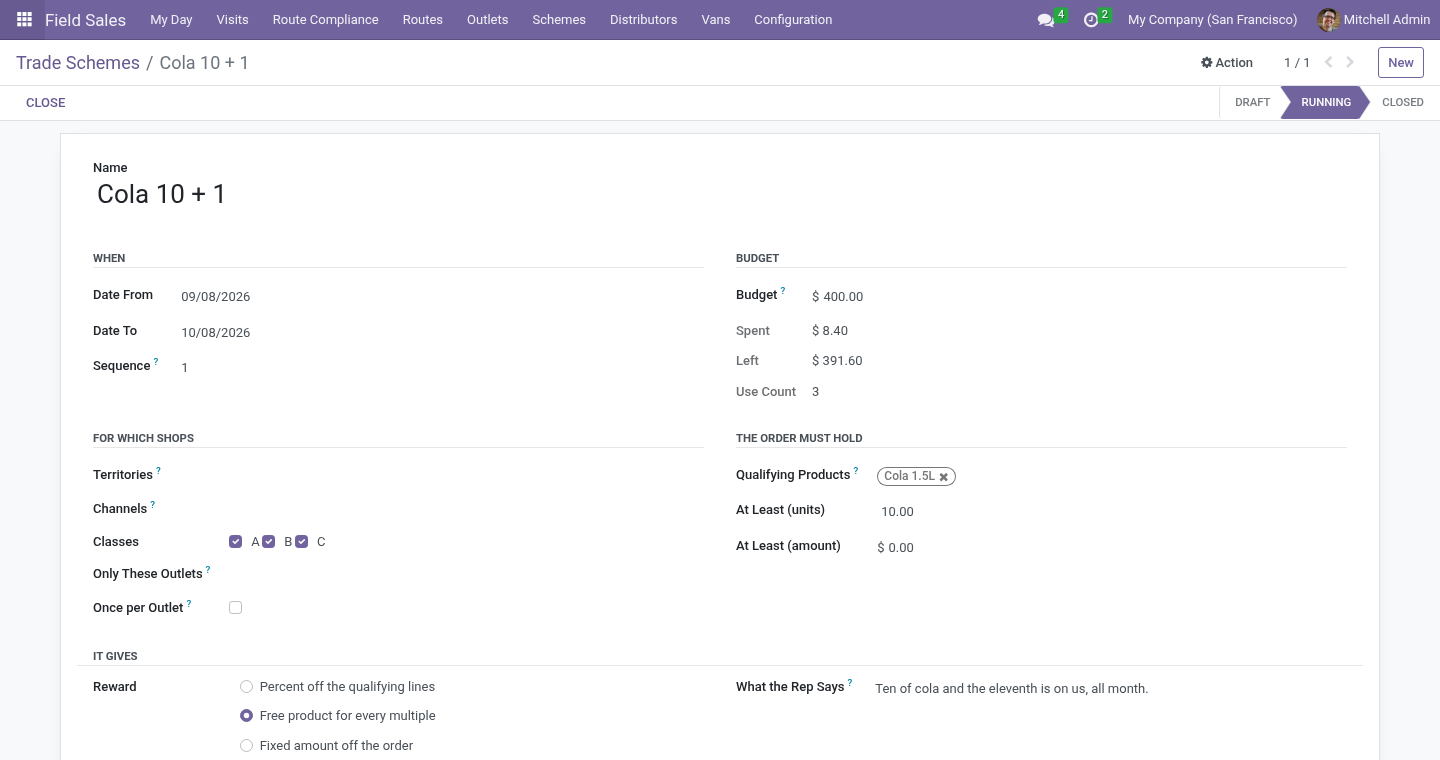Screen dimensions: 1440x760
Task: Remove the Cola 1.5L tag
Action: click(x=943, y=477)
